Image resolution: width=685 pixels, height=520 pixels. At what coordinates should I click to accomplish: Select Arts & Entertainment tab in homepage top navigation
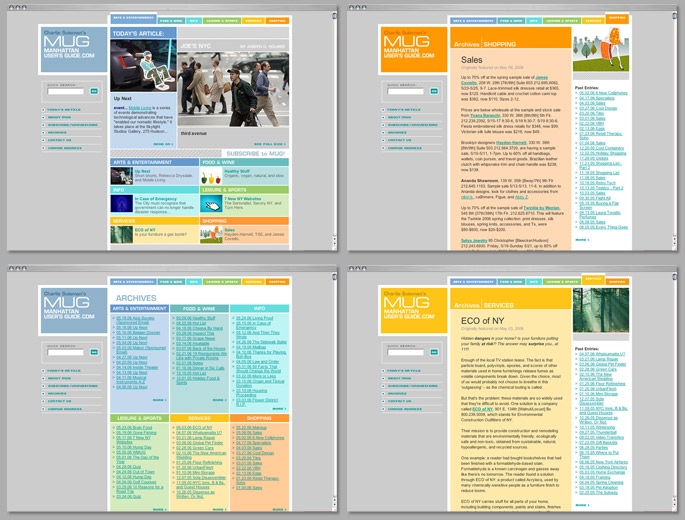[133, 19]
